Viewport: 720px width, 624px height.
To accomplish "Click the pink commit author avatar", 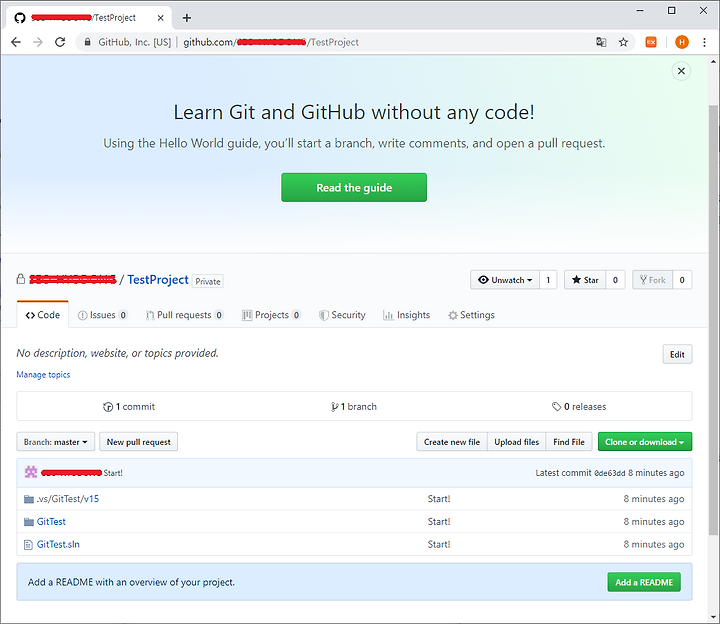I will click(31, 472).
